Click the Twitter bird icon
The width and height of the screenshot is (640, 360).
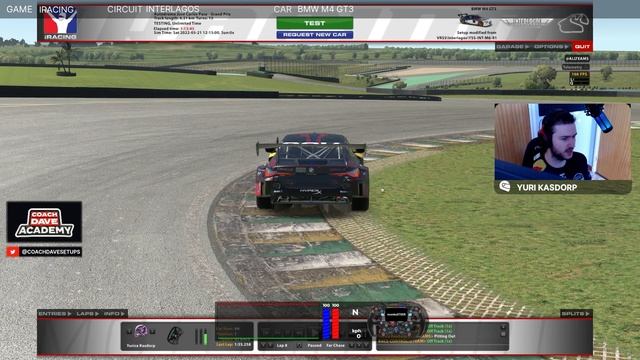click(12, 252)
